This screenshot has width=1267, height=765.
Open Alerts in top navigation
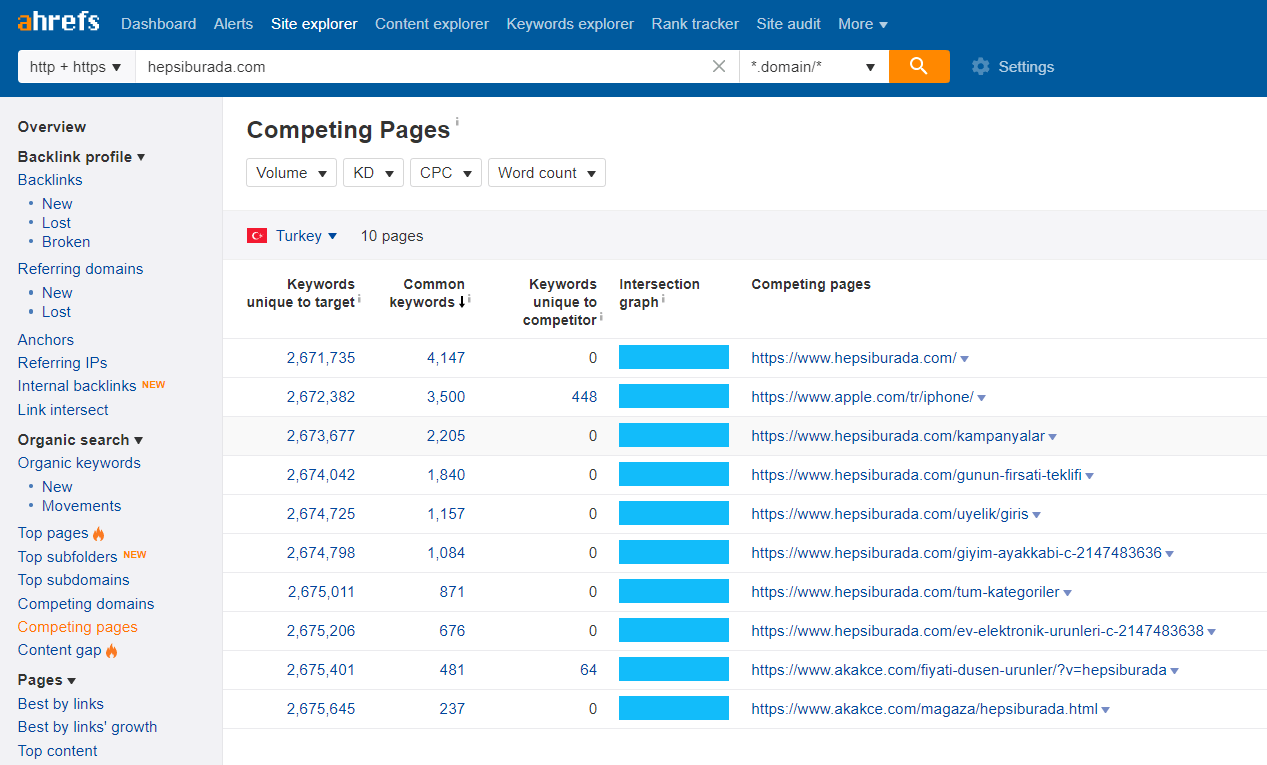pos(233,24)
